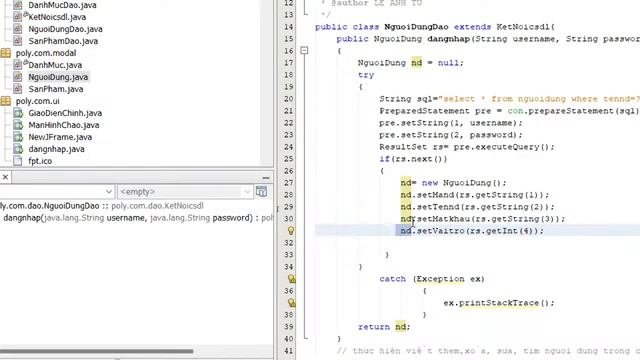Click poly.com.modal package icon

tap(6, 53)
